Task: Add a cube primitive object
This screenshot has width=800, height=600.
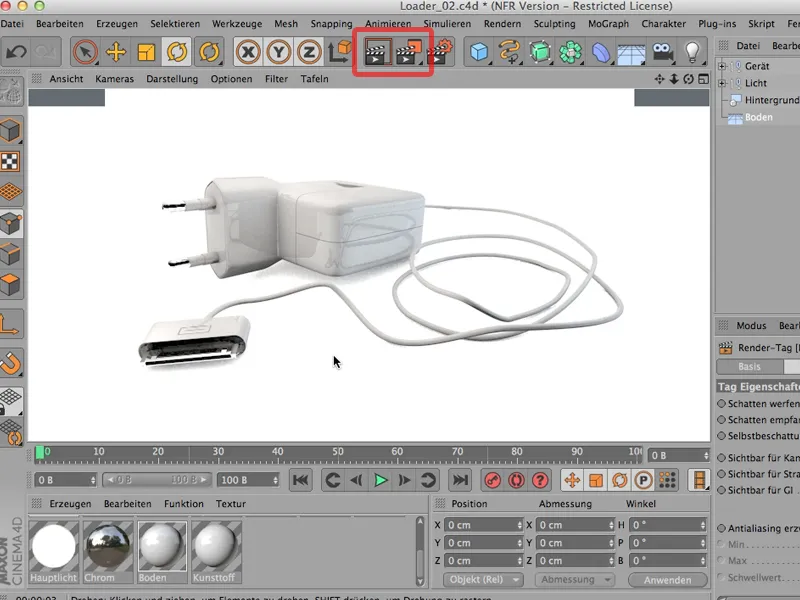Action: pyautogui.click(x=479, y=52)
